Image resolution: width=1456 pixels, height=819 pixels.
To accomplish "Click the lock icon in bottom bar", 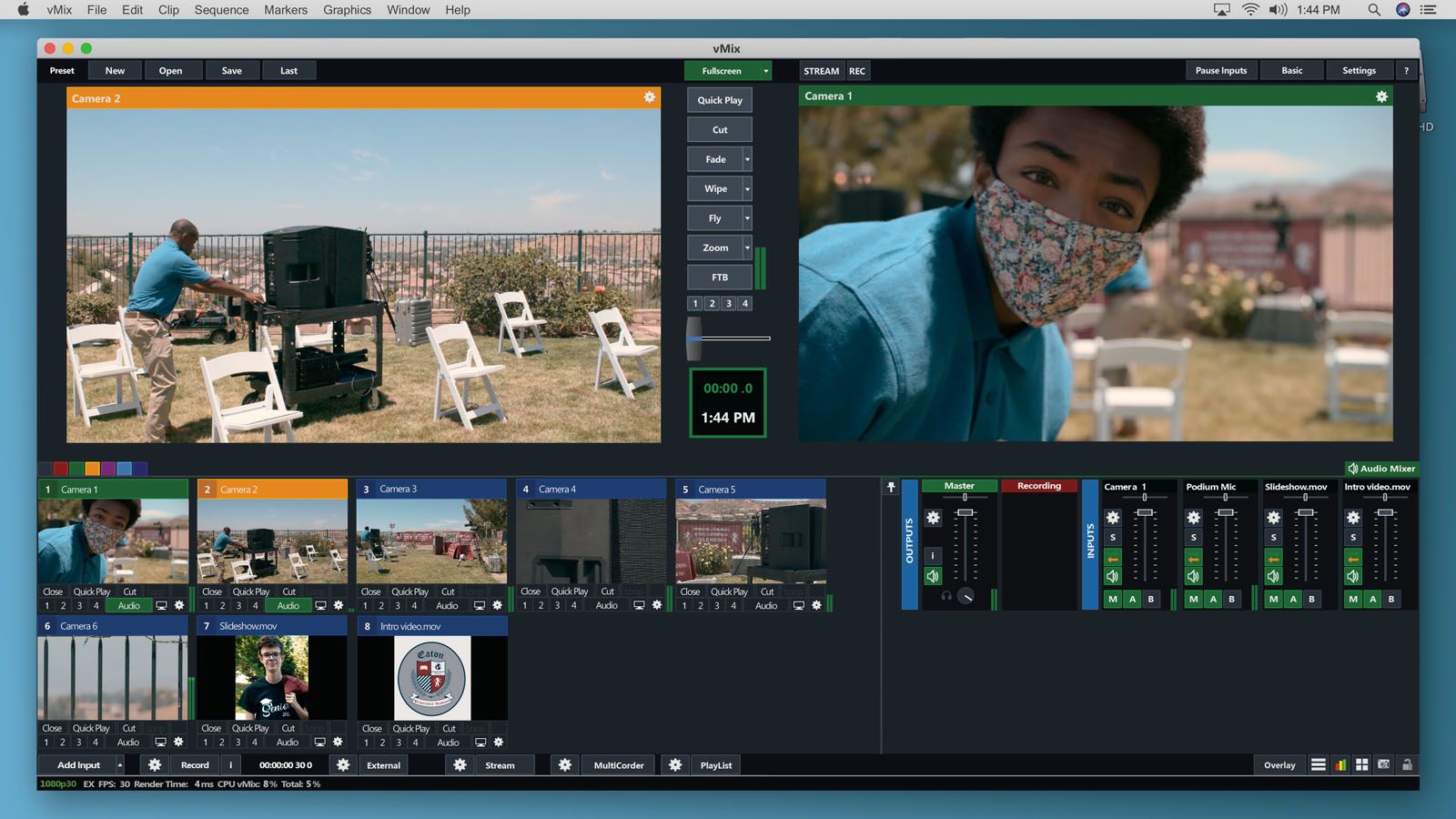I will pos(1407,765).
